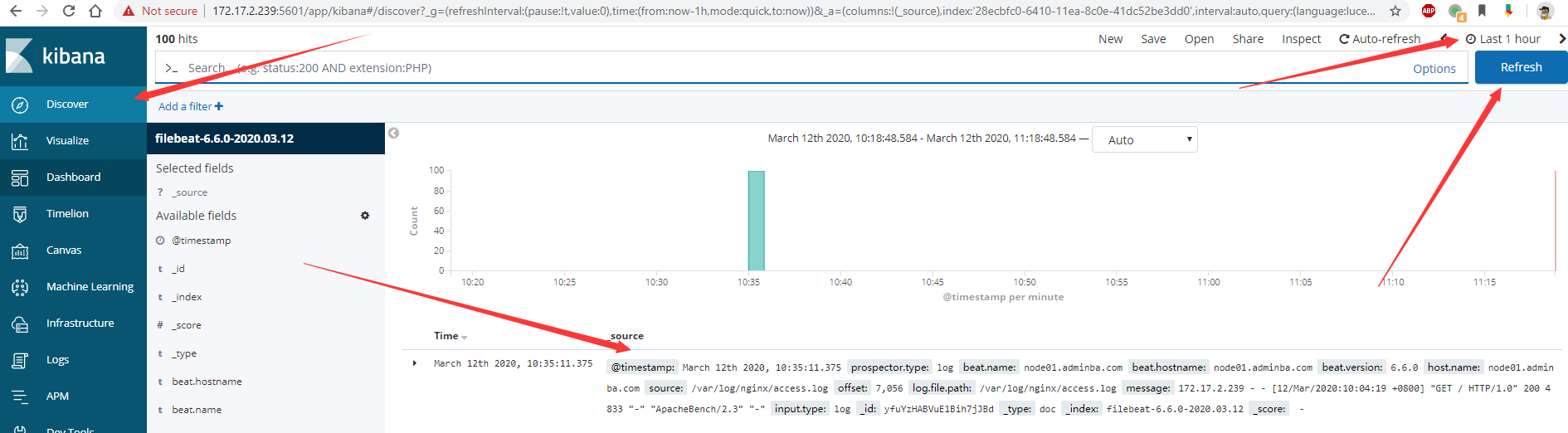Open the Timelion shield icon
Viewport: 1568px width, 433px height.
20,214
